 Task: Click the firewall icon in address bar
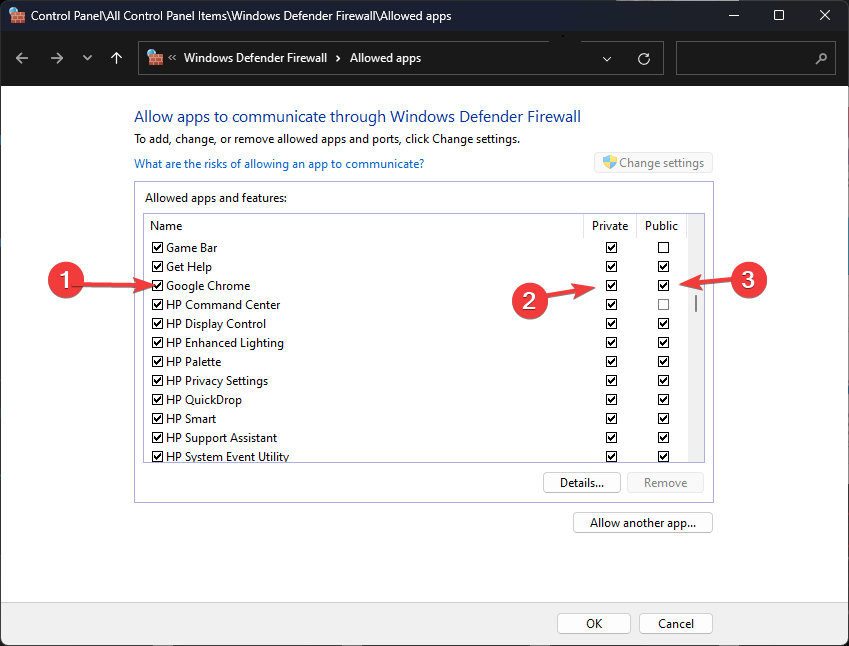click(x=155, y=57)
